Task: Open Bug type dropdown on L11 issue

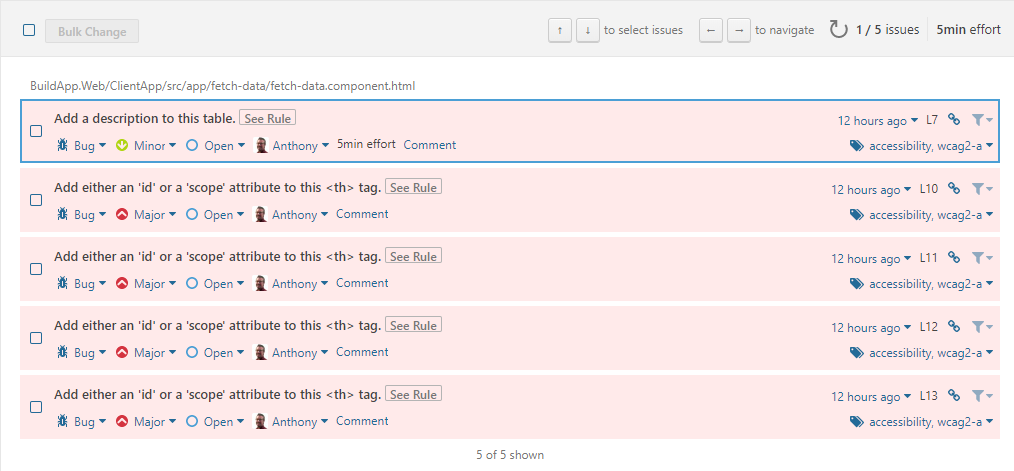Action: point(82,283)
